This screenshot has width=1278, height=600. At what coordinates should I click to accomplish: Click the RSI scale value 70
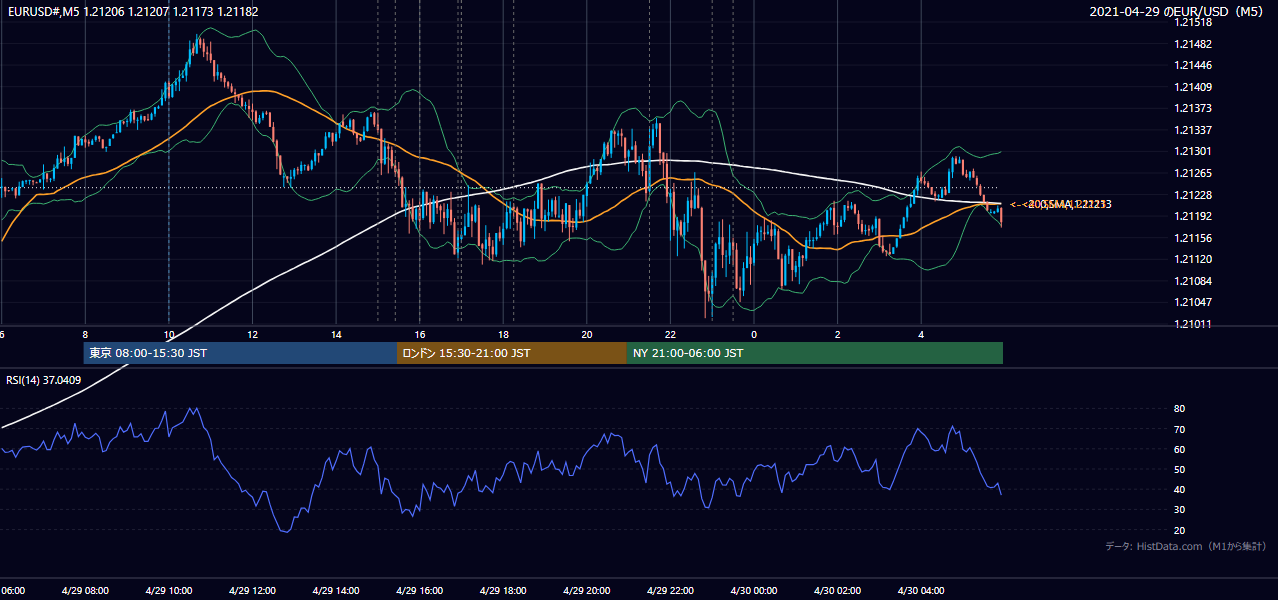click(1180, 429)
